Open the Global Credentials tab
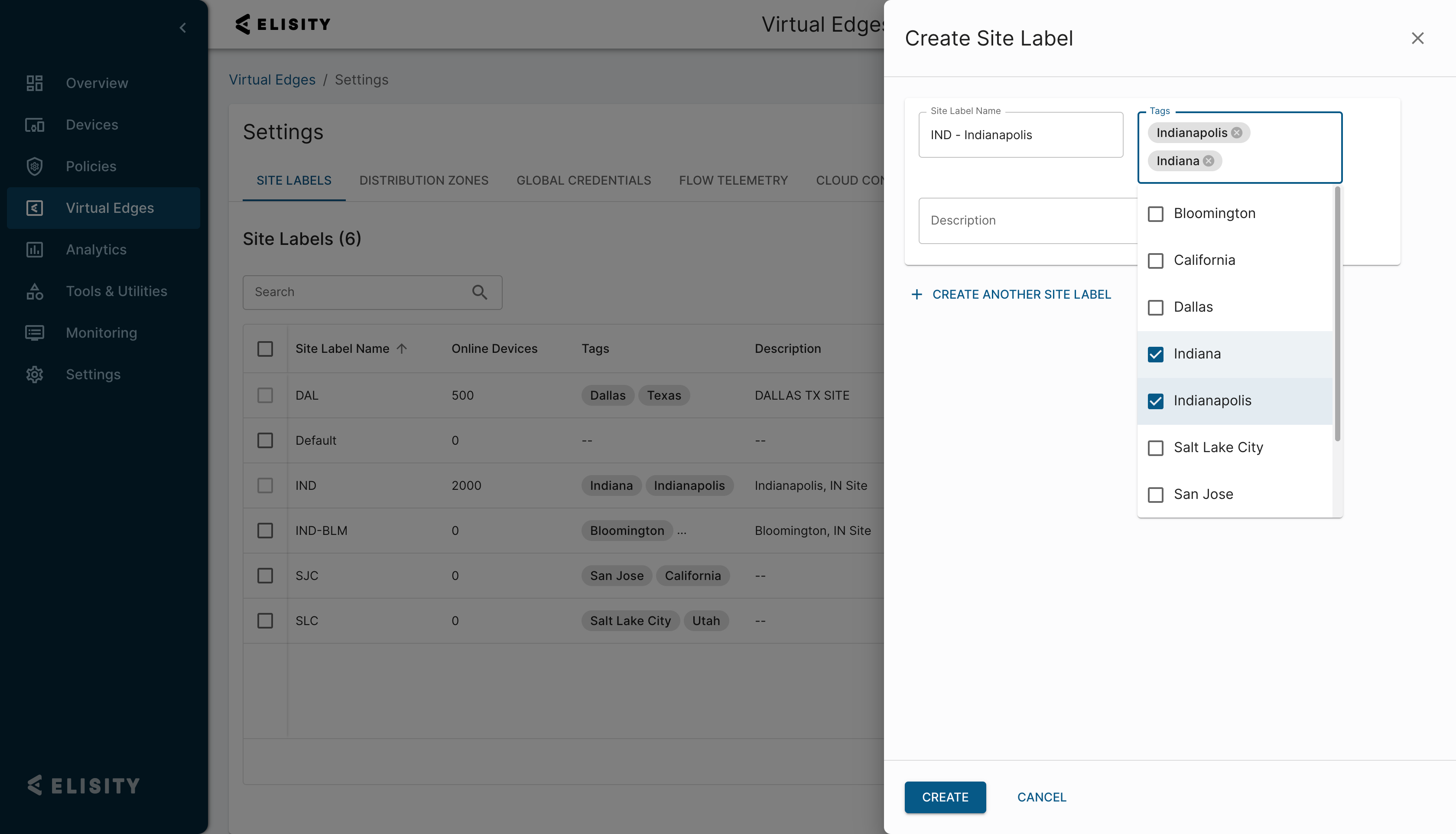 click(x=583, y=180)
